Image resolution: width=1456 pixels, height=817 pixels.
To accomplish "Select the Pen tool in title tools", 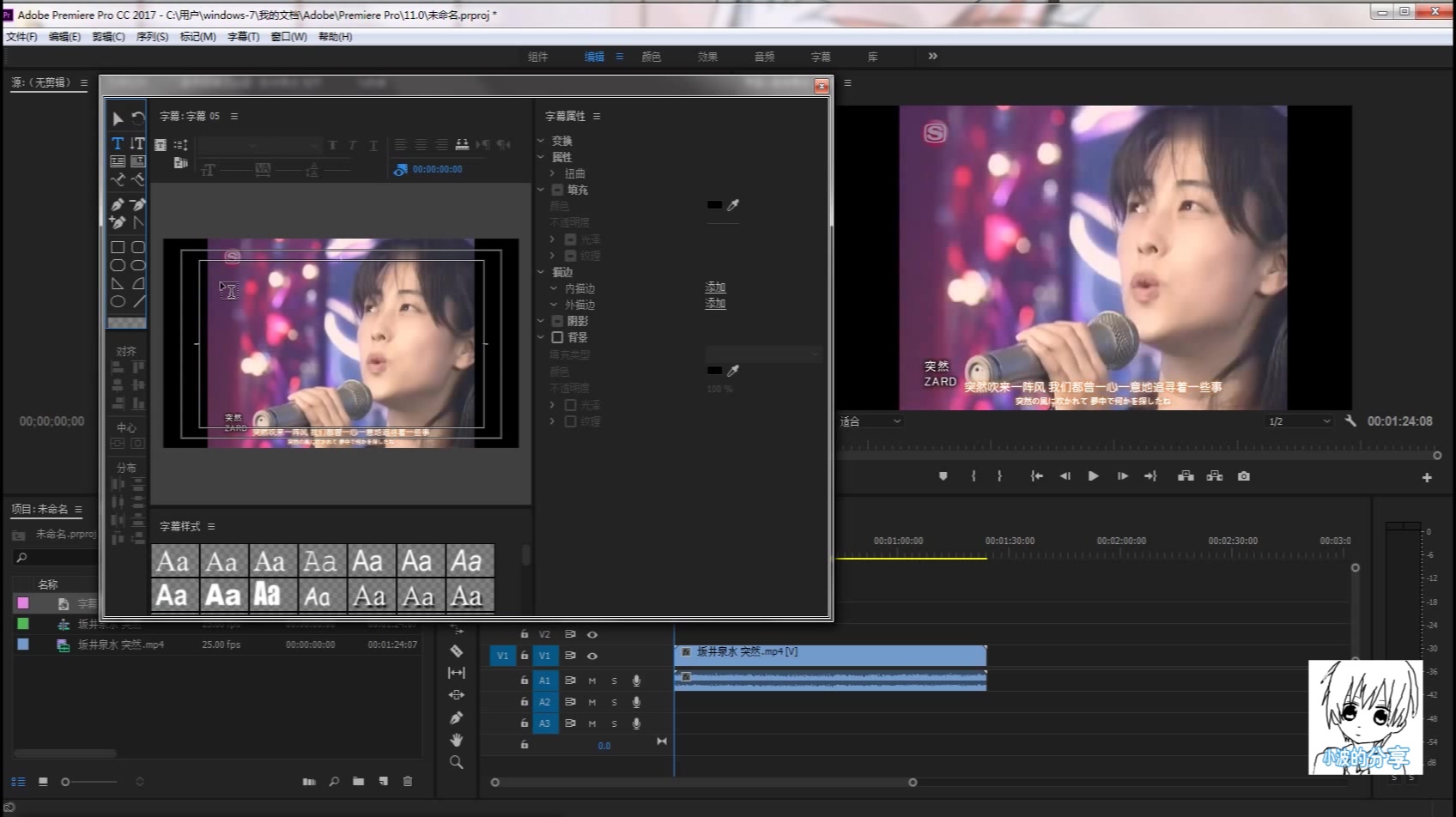I will click(x=118, y=204).
